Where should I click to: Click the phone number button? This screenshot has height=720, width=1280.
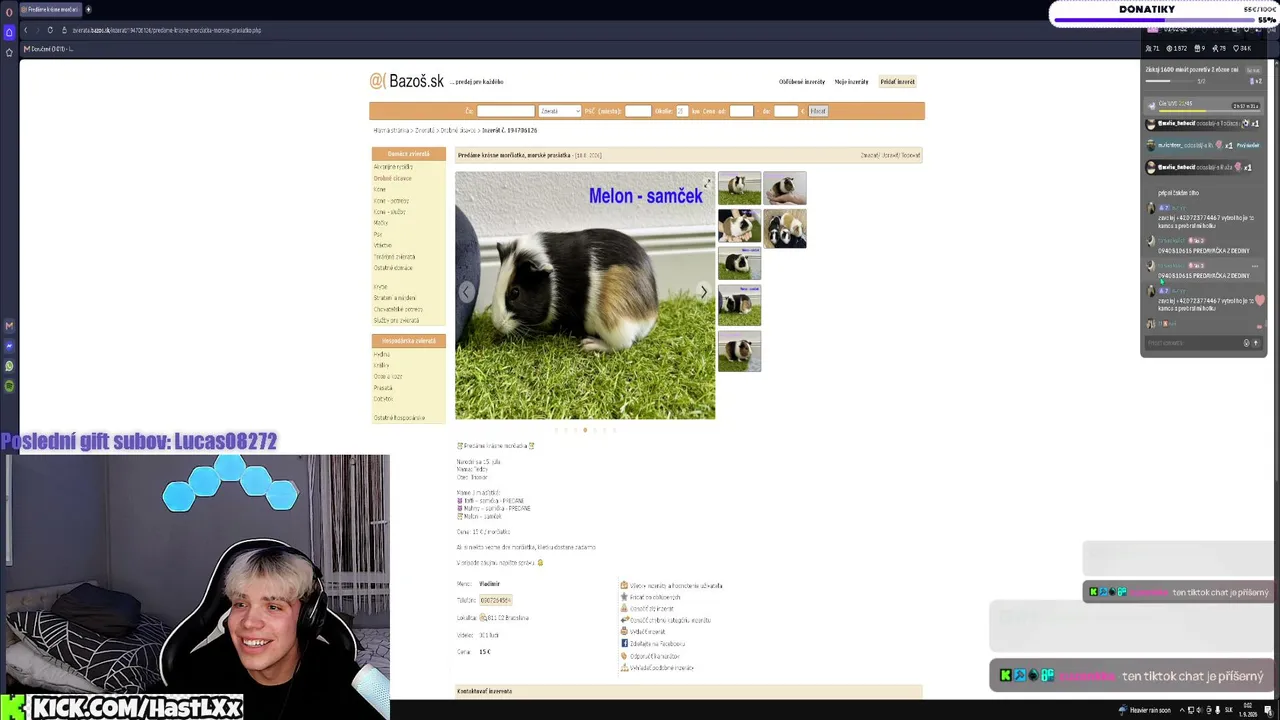point(496,600)
